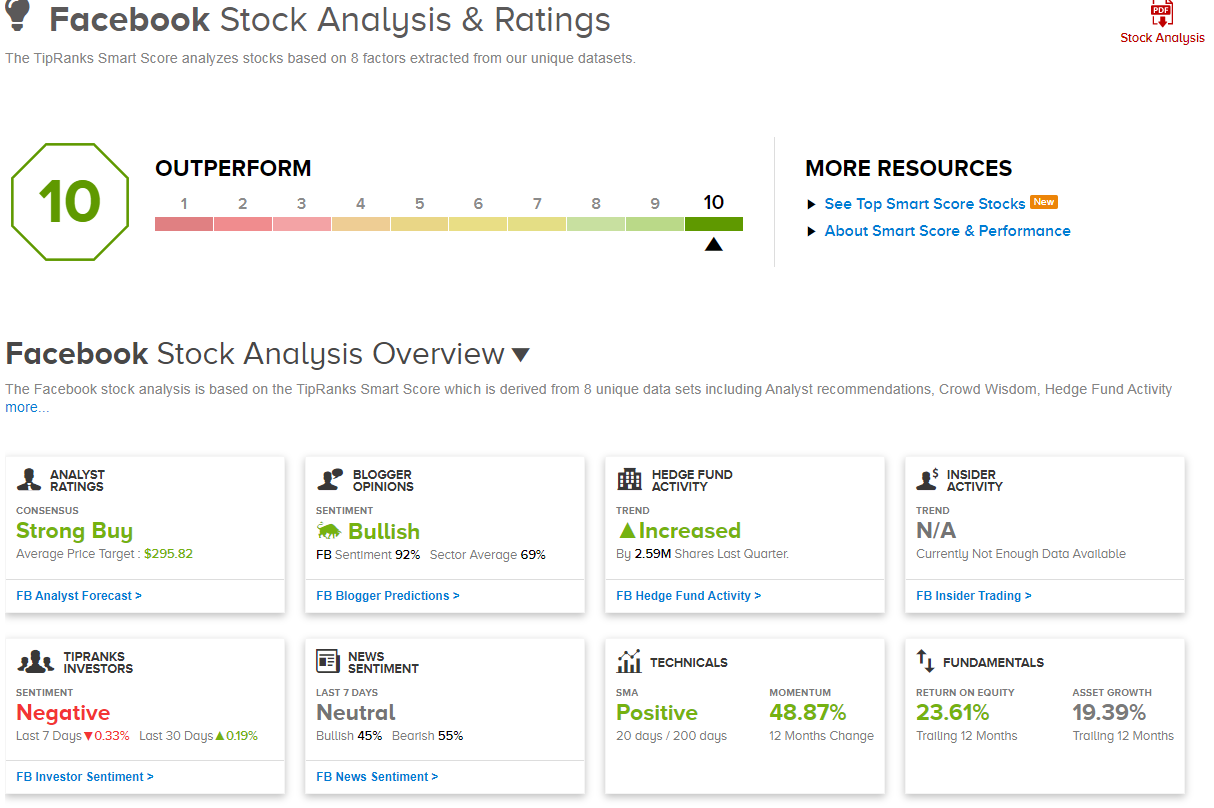Image resolution: width=1214 pixels, height=808 pixels.
Task: Click the red down arrow by Last 7 Days
Action: point(88,736)
